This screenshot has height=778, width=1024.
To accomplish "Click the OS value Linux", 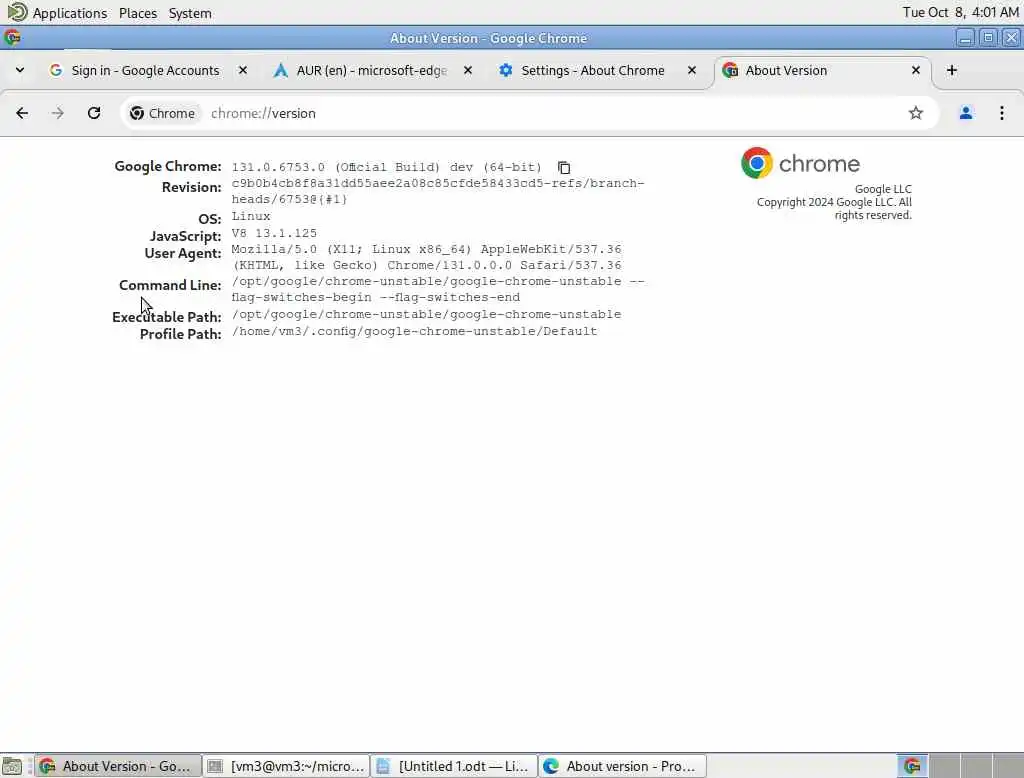I will tap(251, 216).
